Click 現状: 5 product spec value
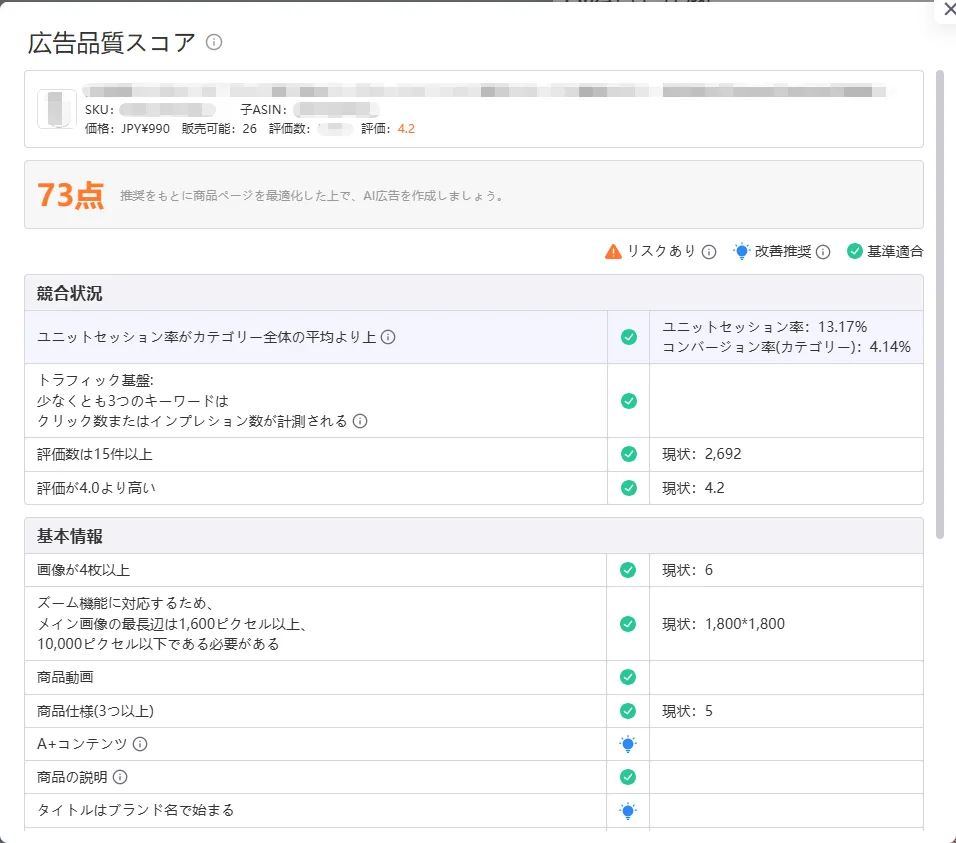The height and width of the screenshot is (843, 956). tap(687, 711)
